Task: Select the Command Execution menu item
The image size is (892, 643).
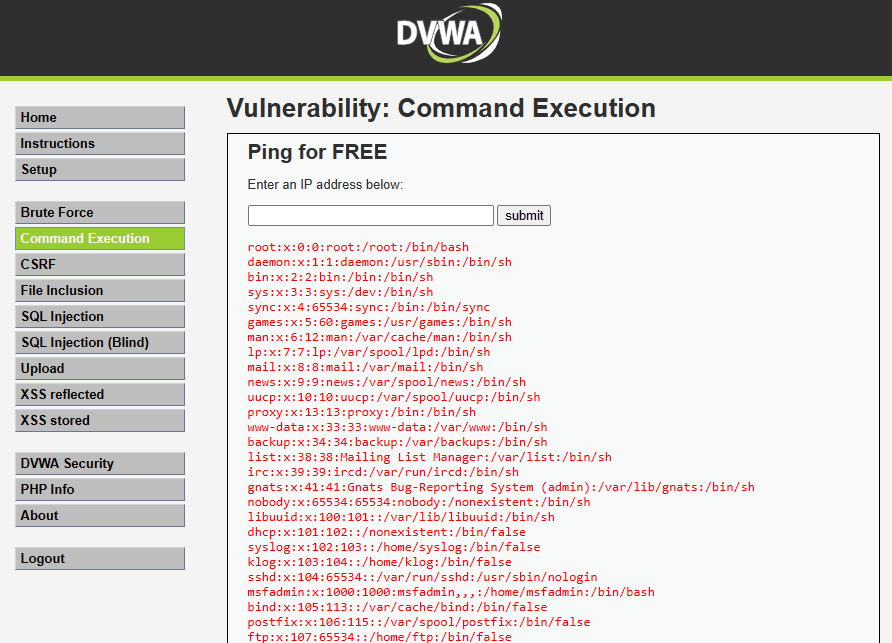Action: [x=100, y=239]
